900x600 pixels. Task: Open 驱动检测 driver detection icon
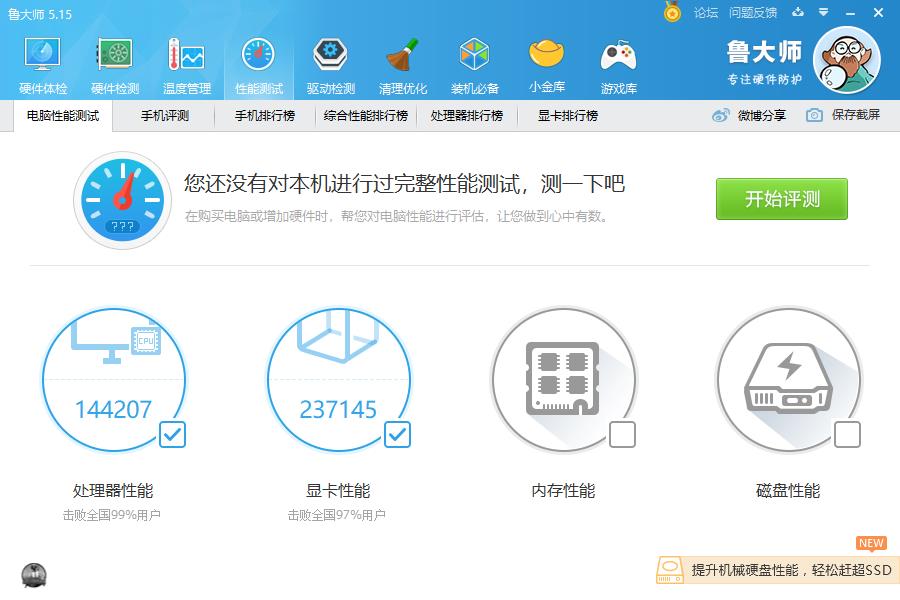(x=331, y=55)
